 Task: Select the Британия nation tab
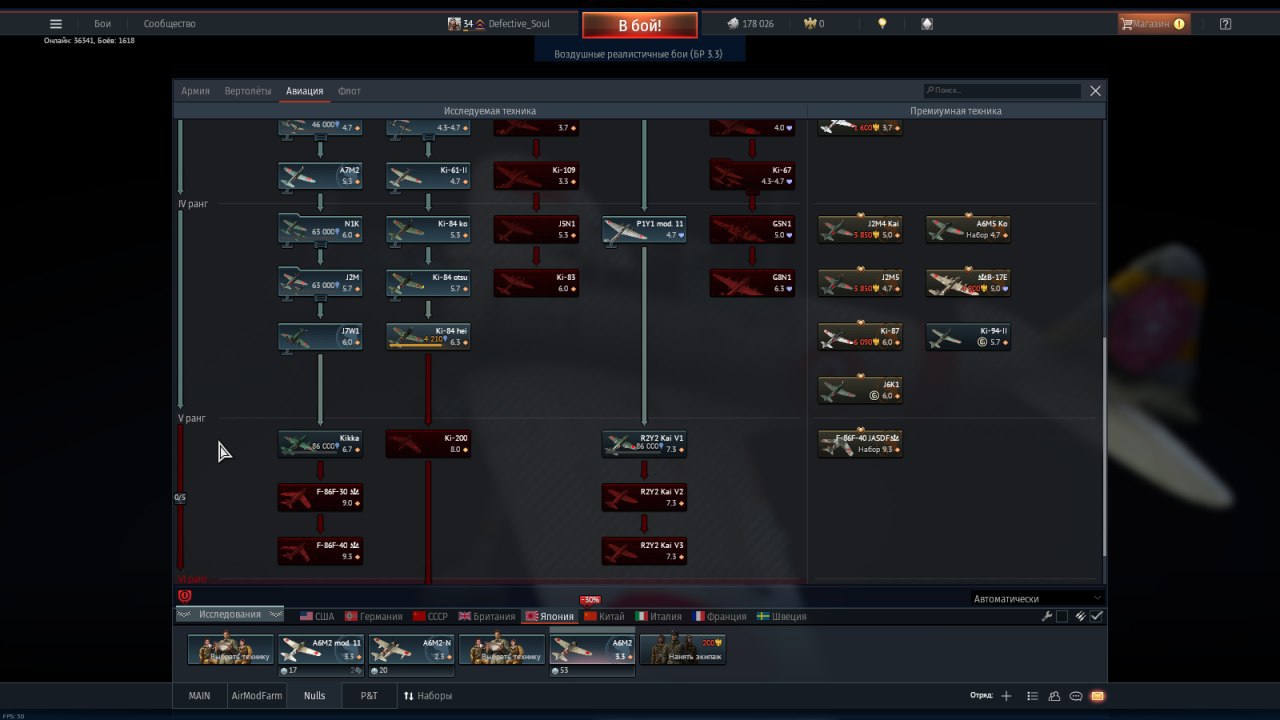(x=488, y=616)
